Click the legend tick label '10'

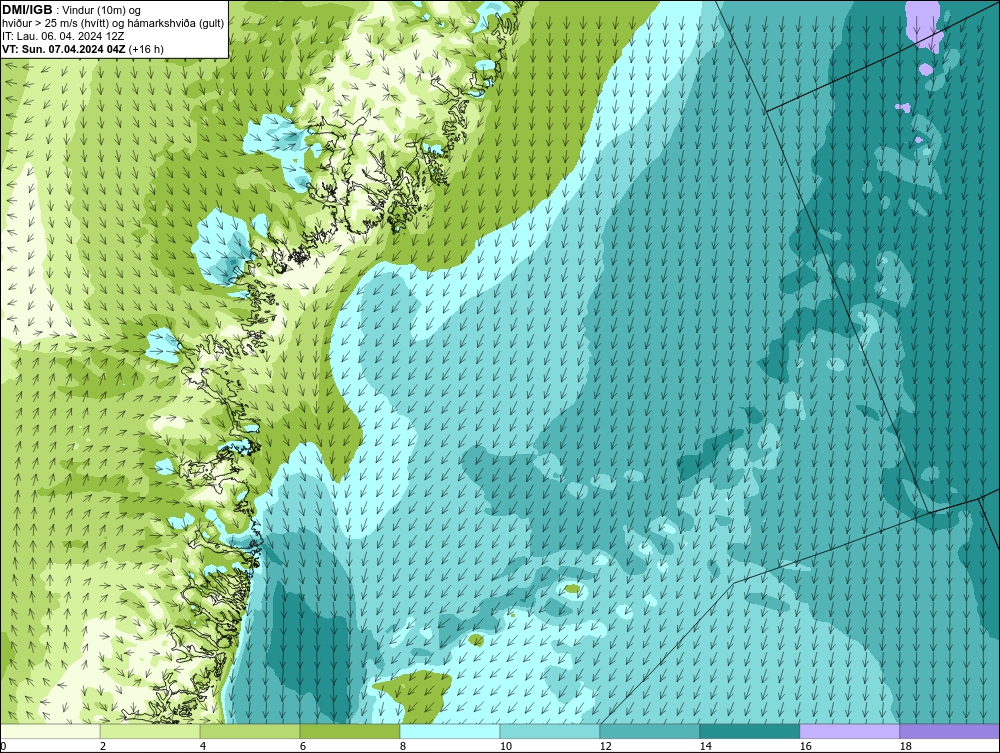(x=506, y=746)
